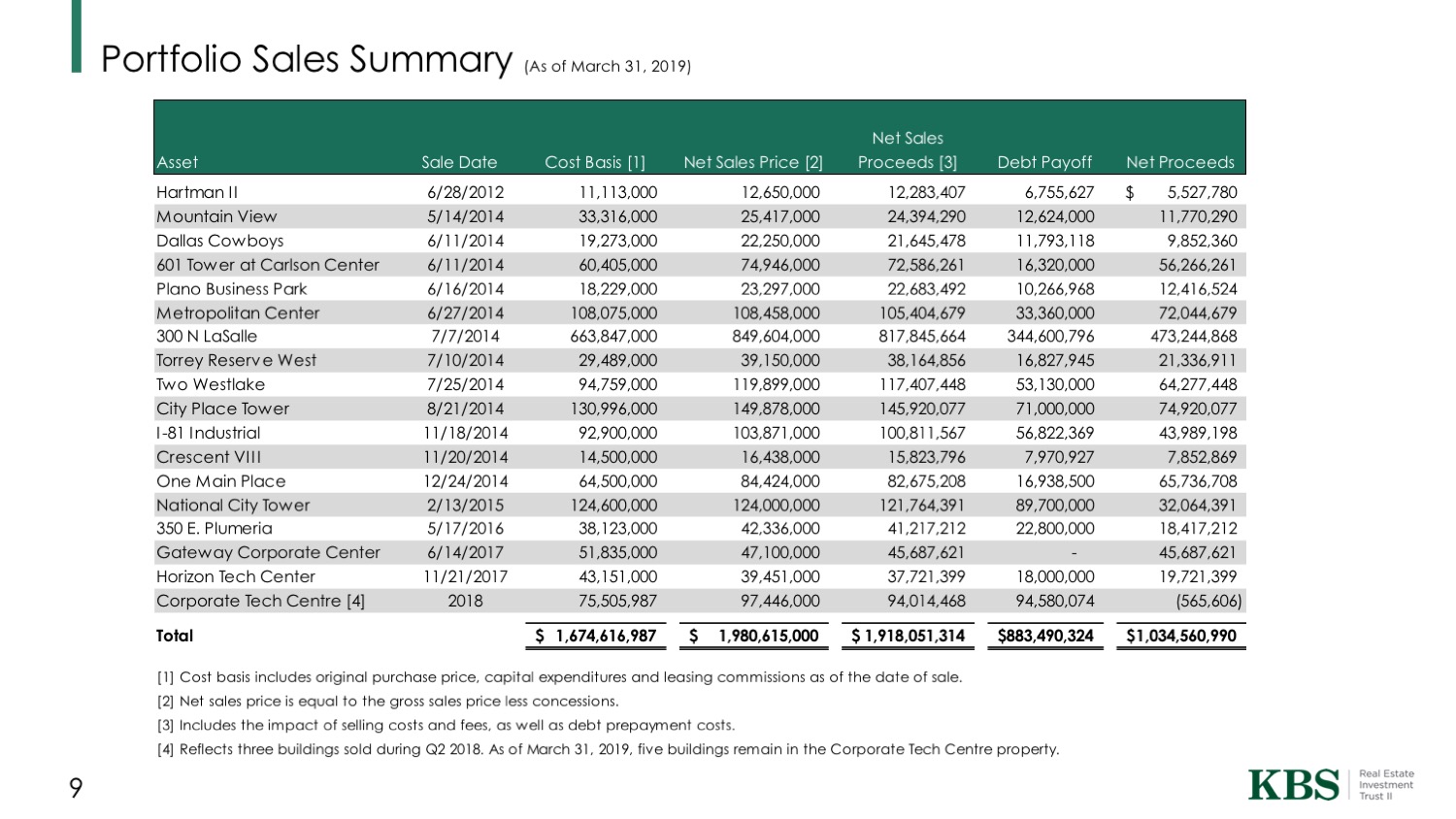Click the slide page number 9
The height and width of the screenshot is (819, 1456).
76,788
